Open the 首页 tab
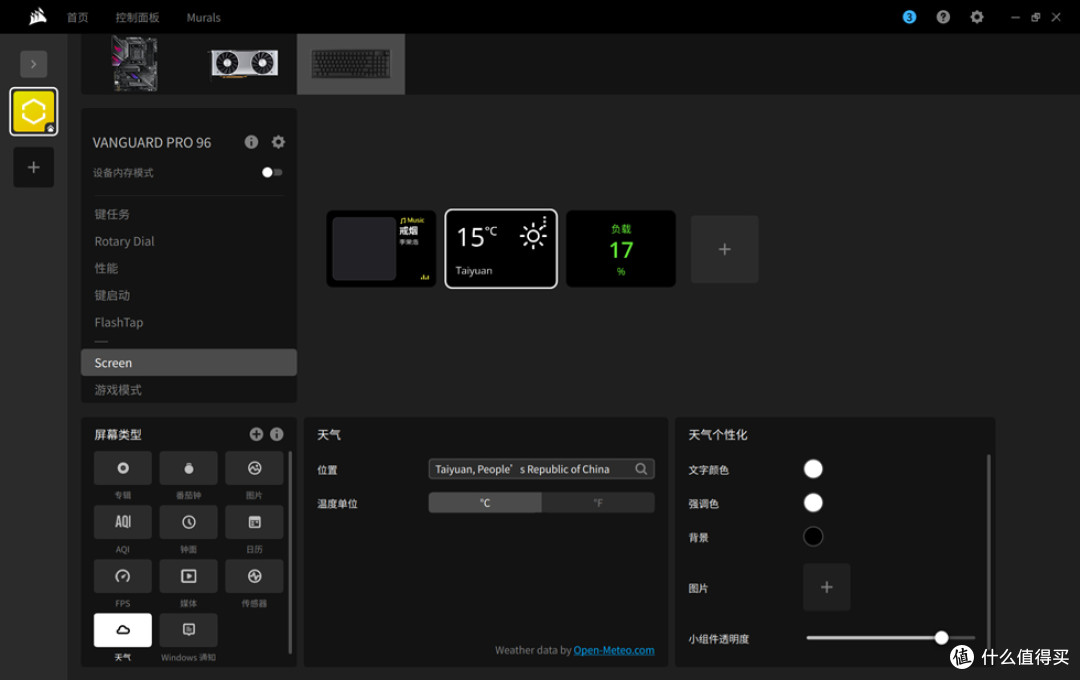The width and height of the screenshot is (1080, 680). (x=78, y=18)
